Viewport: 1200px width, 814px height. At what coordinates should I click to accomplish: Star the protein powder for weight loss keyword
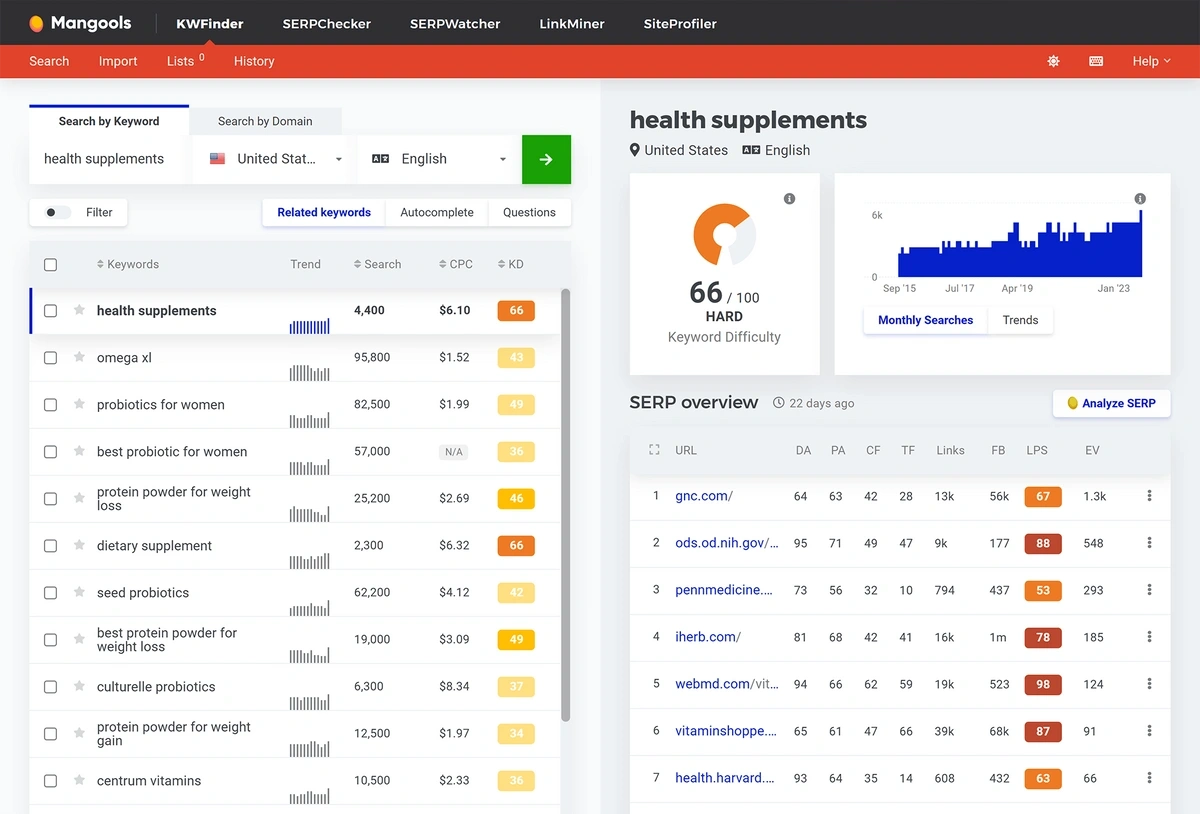(79, 498)
